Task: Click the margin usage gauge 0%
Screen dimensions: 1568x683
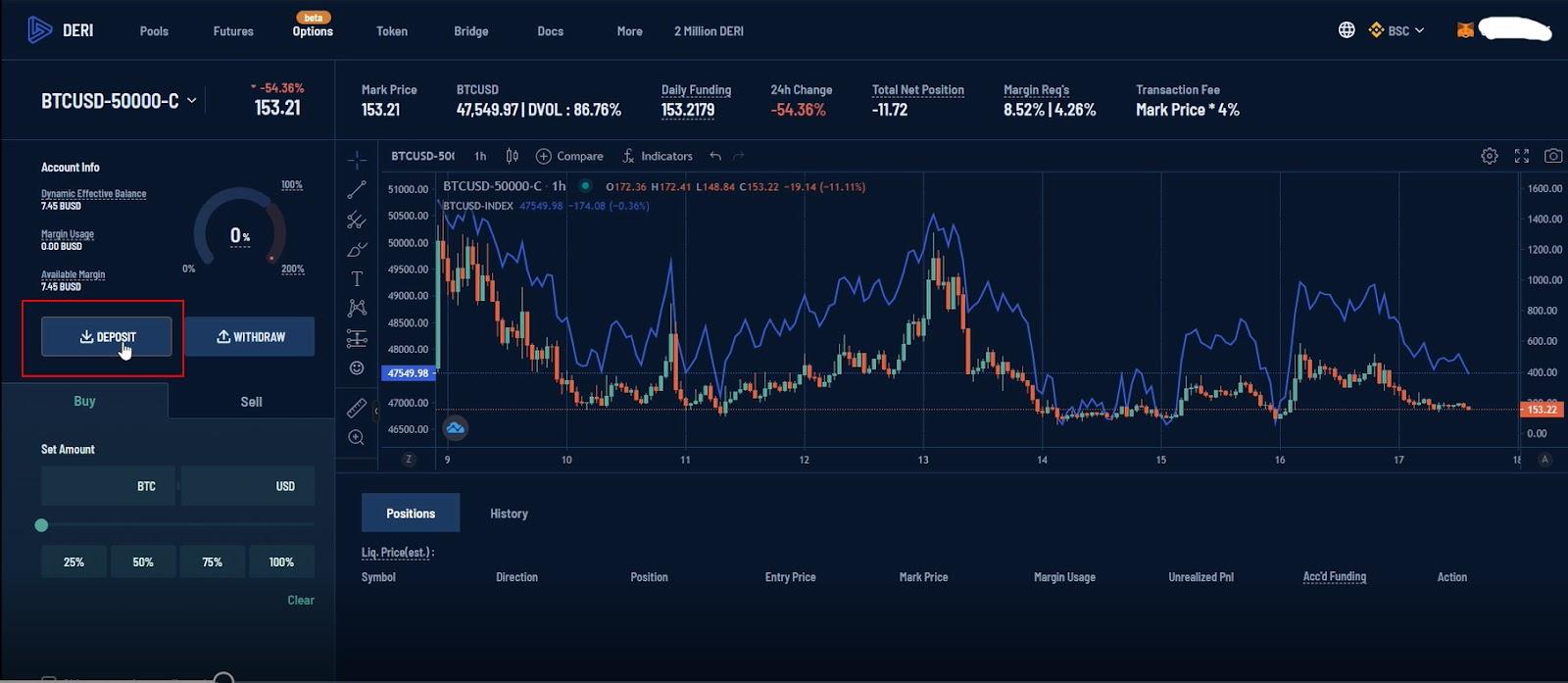Action: [240, 236]
